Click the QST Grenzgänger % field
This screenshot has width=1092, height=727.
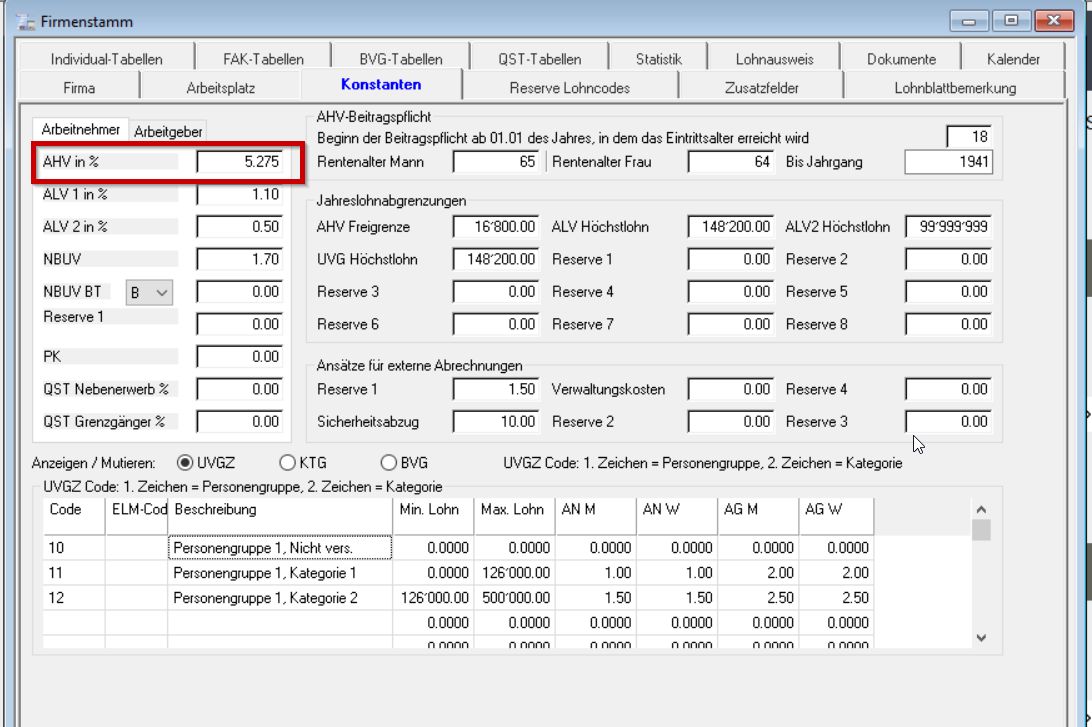click(x=240, y=422)
